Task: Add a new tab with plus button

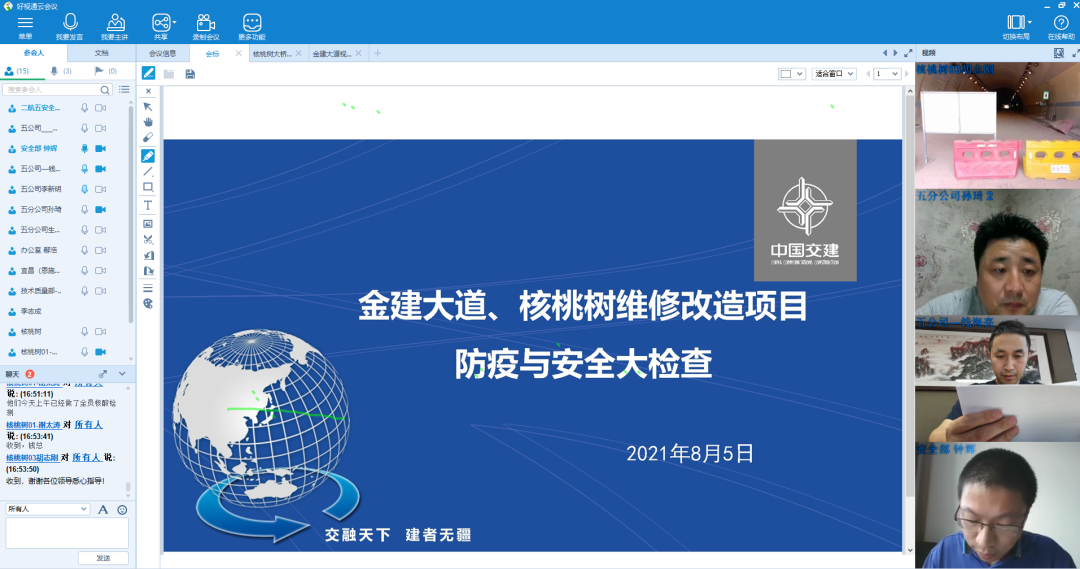Action: 377,53
